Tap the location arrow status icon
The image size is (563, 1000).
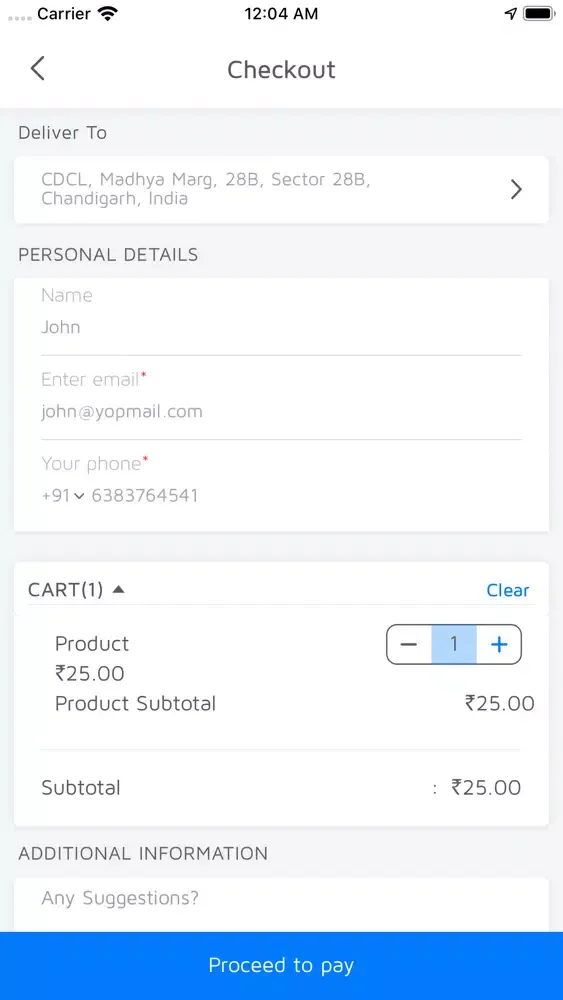point(511,14)
